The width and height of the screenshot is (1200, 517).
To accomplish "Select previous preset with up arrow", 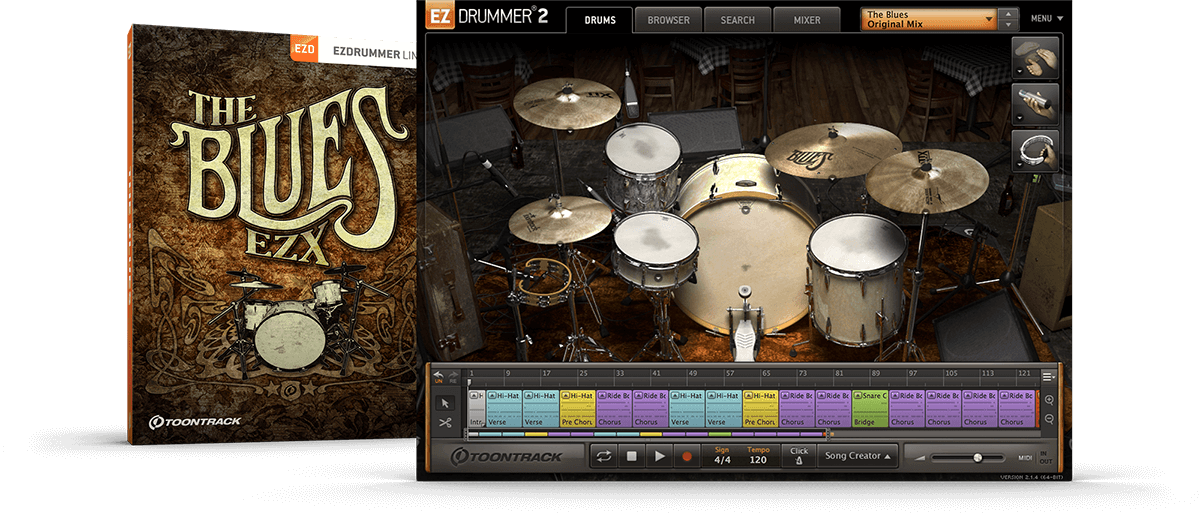I will 1010,13.
